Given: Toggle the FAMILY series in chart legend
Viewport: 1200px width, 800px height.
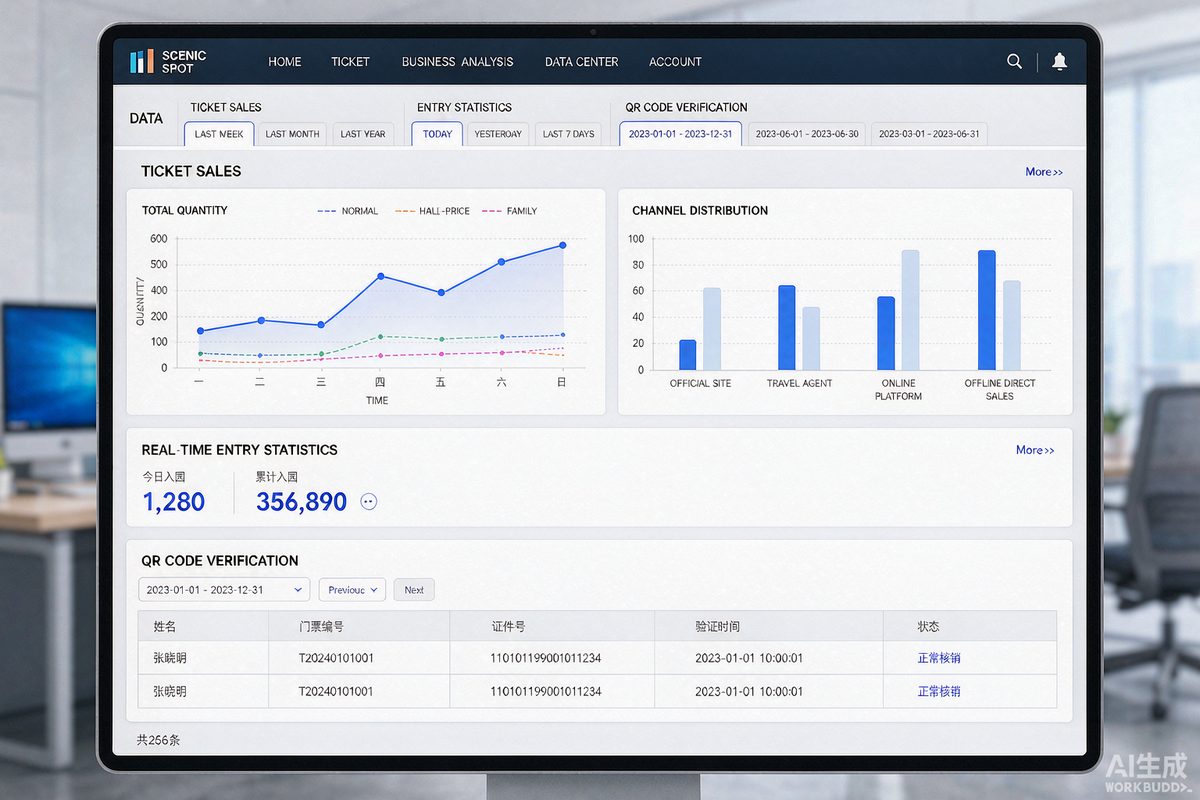Looking at the screenshot, I should coord(510,211).
